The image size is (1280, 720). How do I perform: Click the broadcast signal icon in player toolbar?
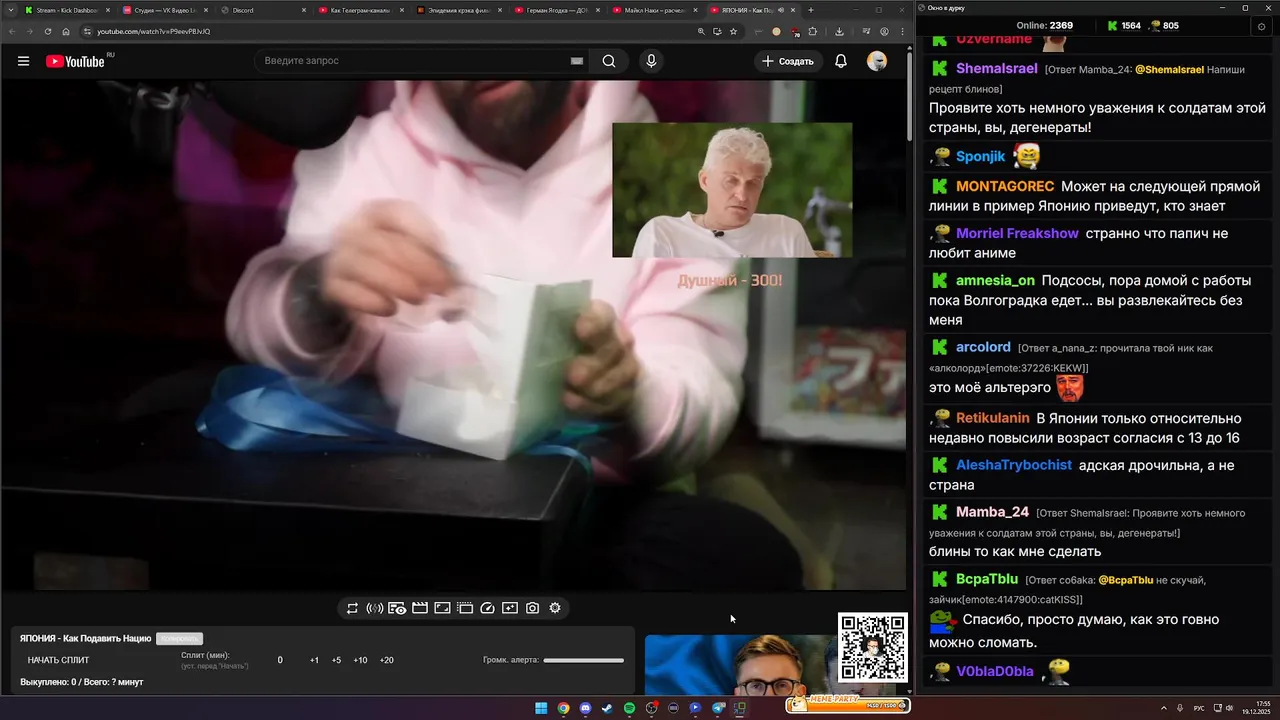(375, 608)
